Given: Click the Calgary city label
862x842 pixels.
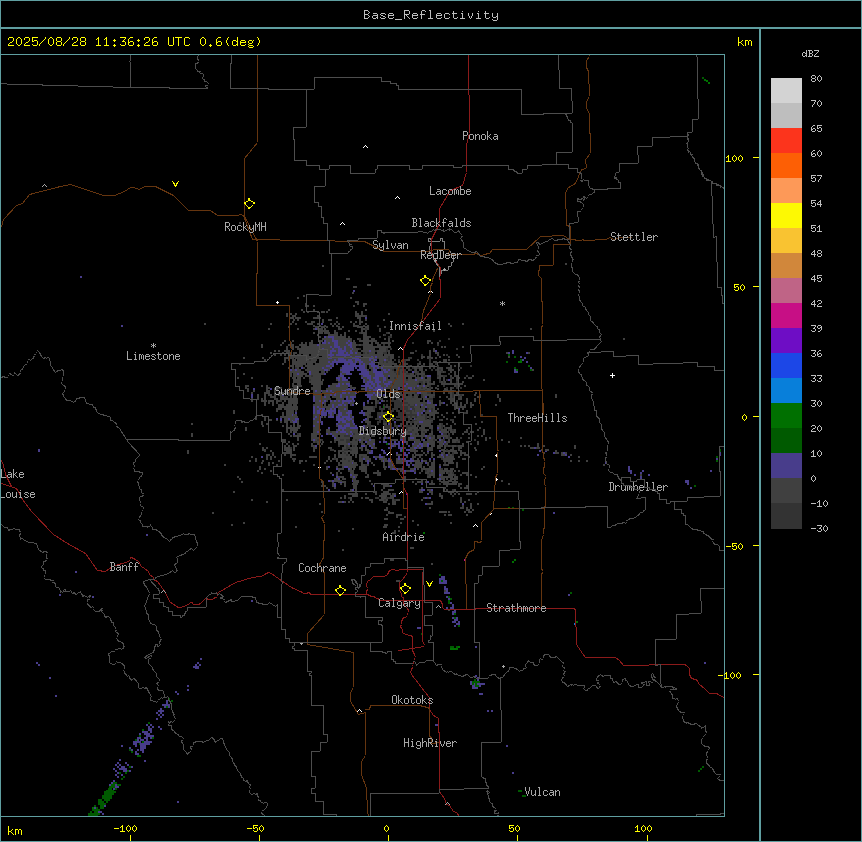Looking at the screenshot, I should [x=399, y=603].
